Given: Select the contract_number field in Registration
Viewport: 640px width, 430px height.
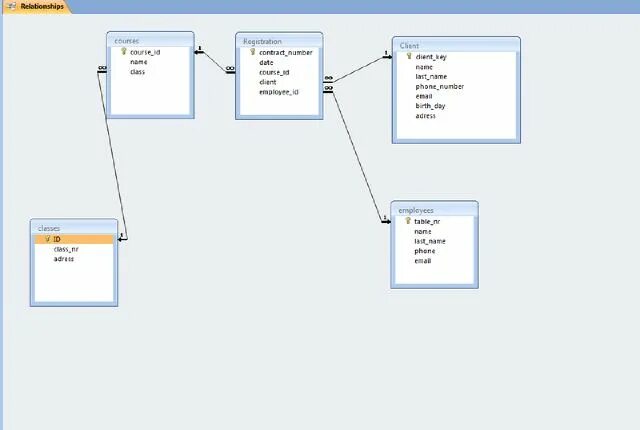Looking at the screenshot, I should coord(286,53).
